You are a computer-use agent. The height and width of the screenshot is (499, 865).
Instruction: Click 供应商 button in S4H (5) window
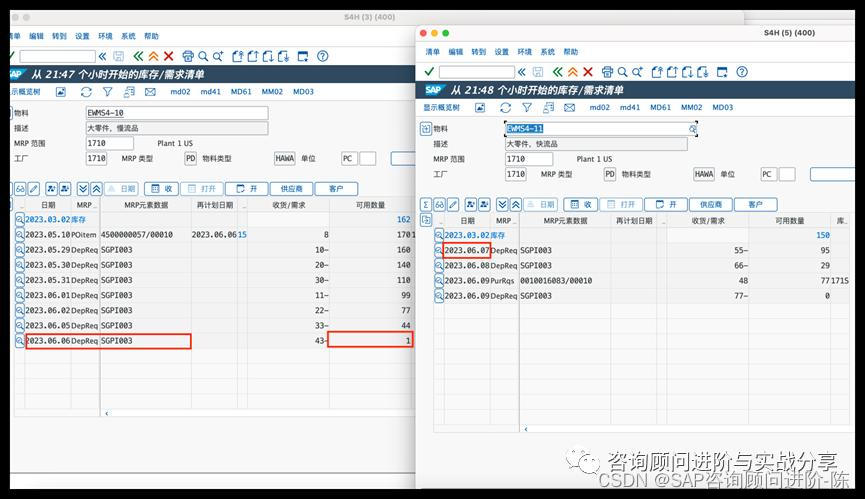coord(711,205)
